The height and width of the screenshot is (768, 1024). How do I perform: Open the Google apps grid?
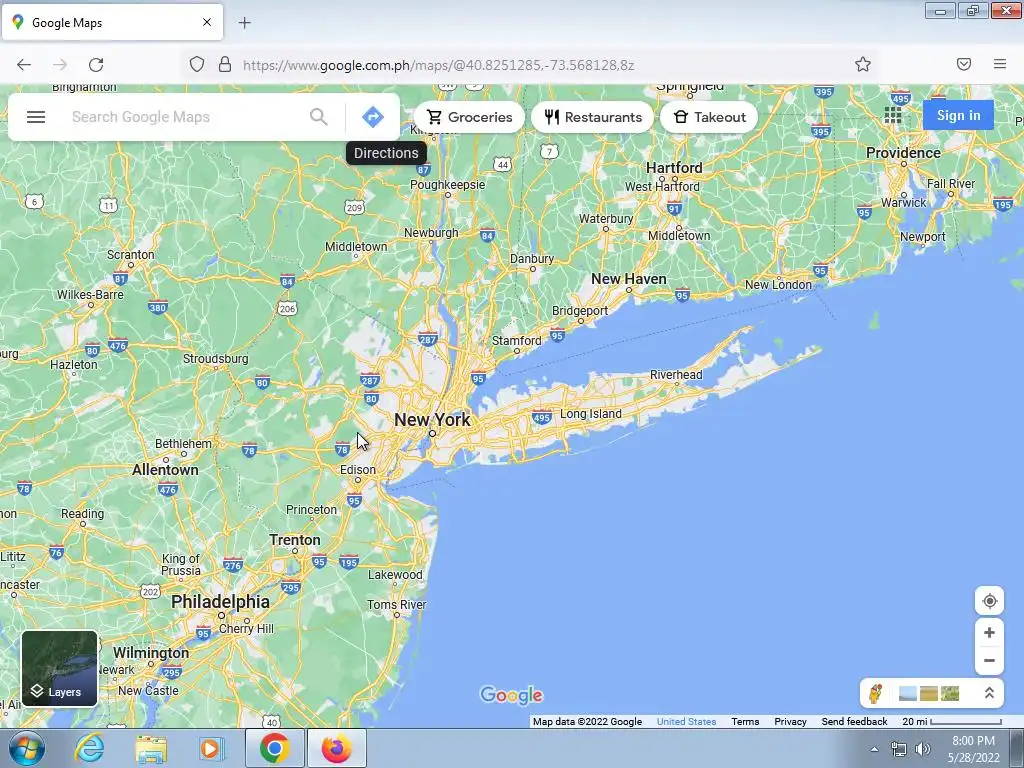[893, 116]
